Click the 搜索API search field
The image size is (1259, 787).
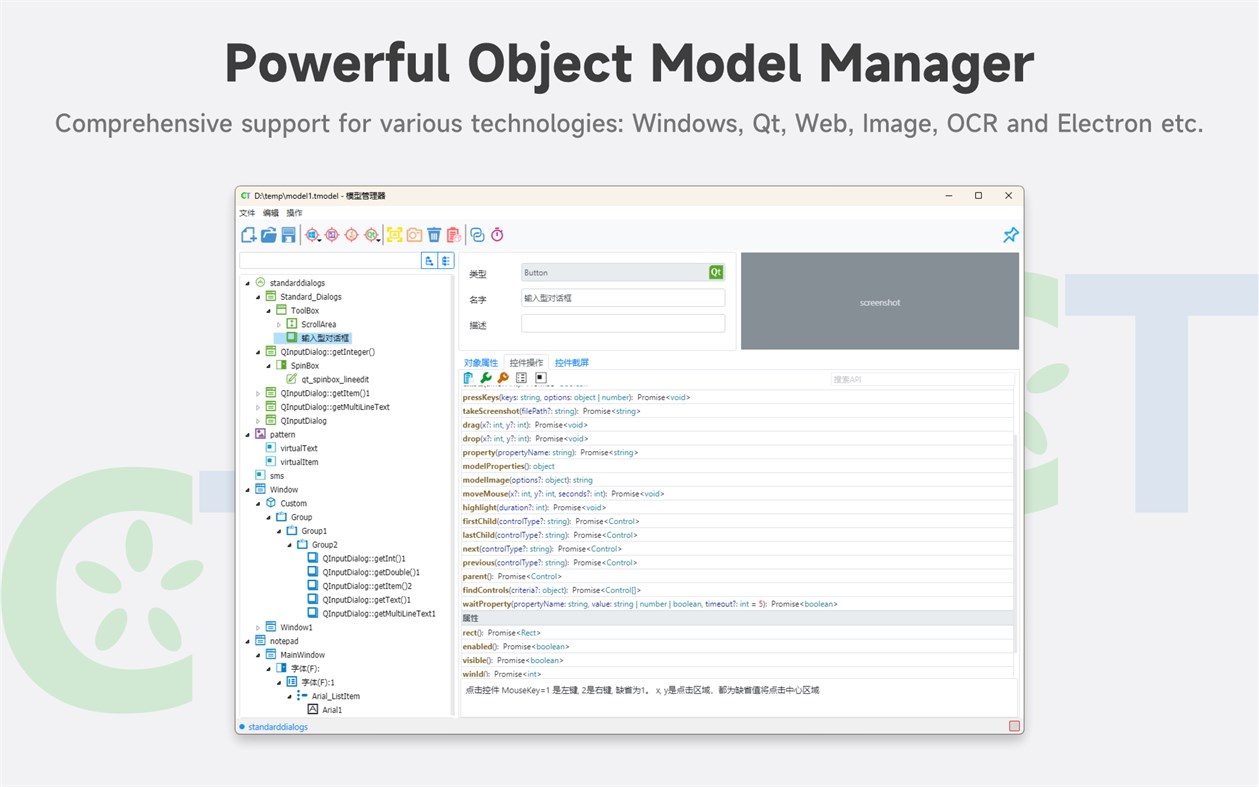921,379
